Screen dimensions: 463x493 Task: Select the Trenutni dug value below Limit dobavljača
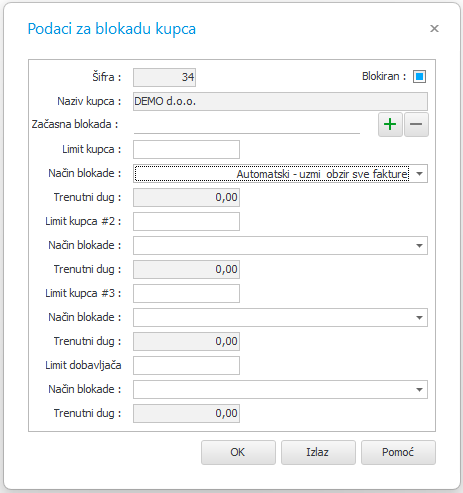coord(186,413)
